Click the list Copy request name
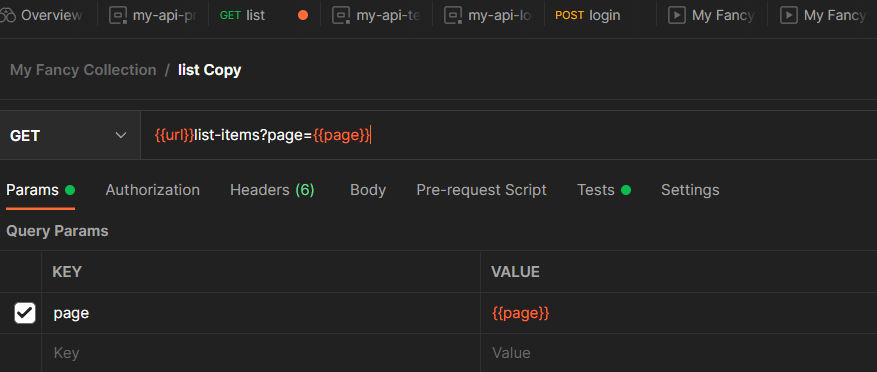The width and height of the screenshot is (877, 372). pyautogui.click(x=210, y=70)
